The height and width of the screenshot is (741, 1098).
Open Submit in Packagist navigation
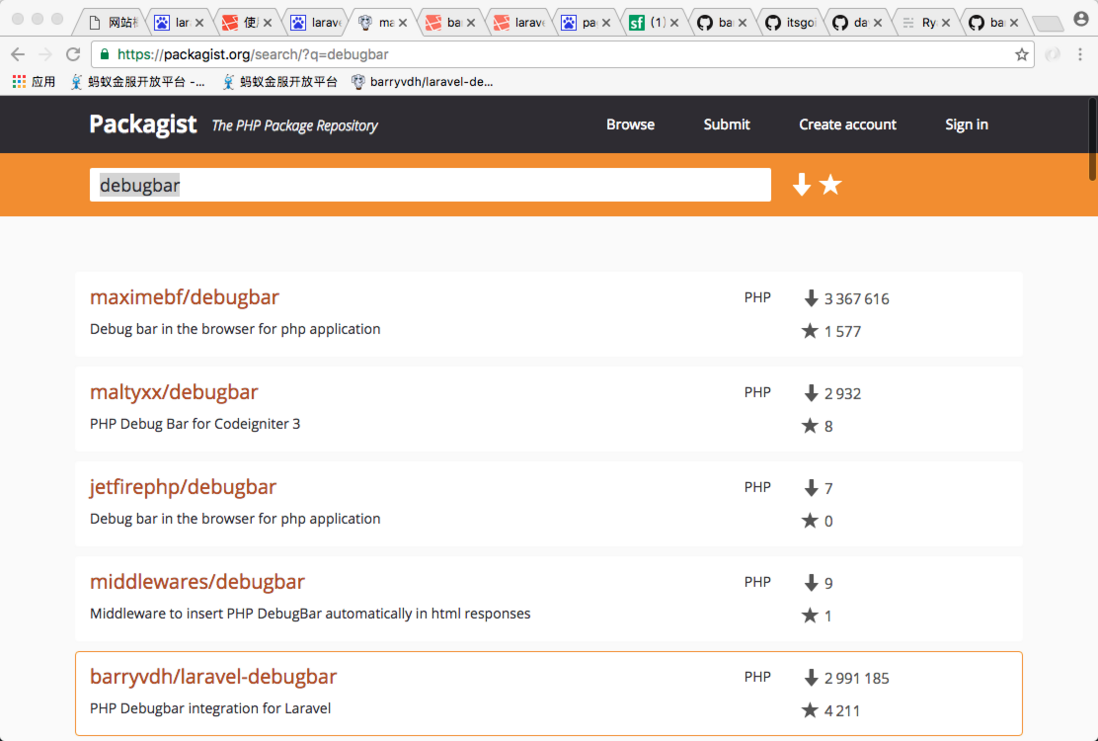726,125
